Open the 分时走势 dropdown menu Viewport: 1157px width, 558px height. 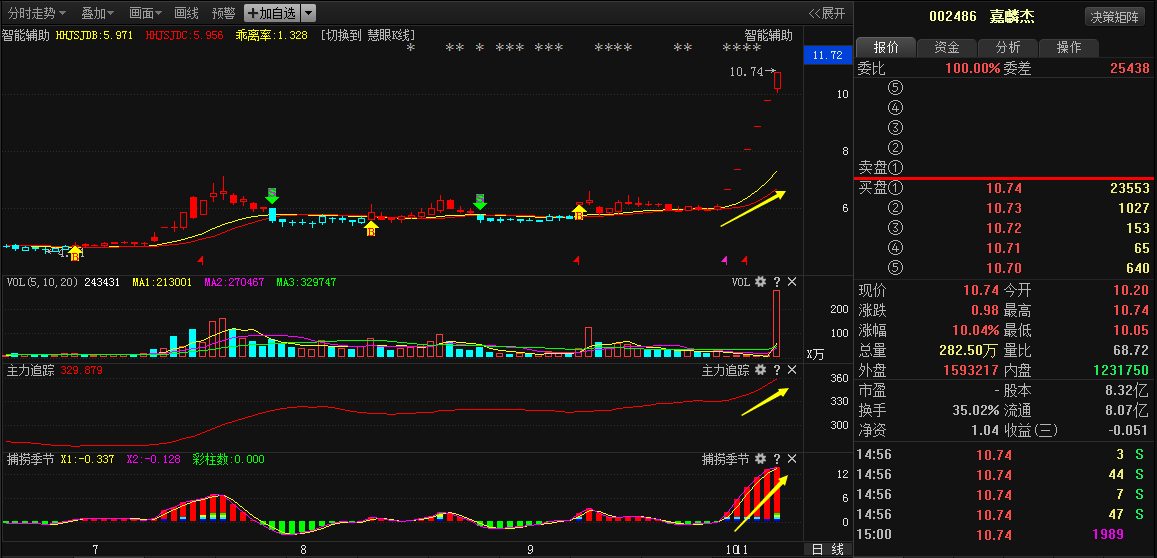36,13
